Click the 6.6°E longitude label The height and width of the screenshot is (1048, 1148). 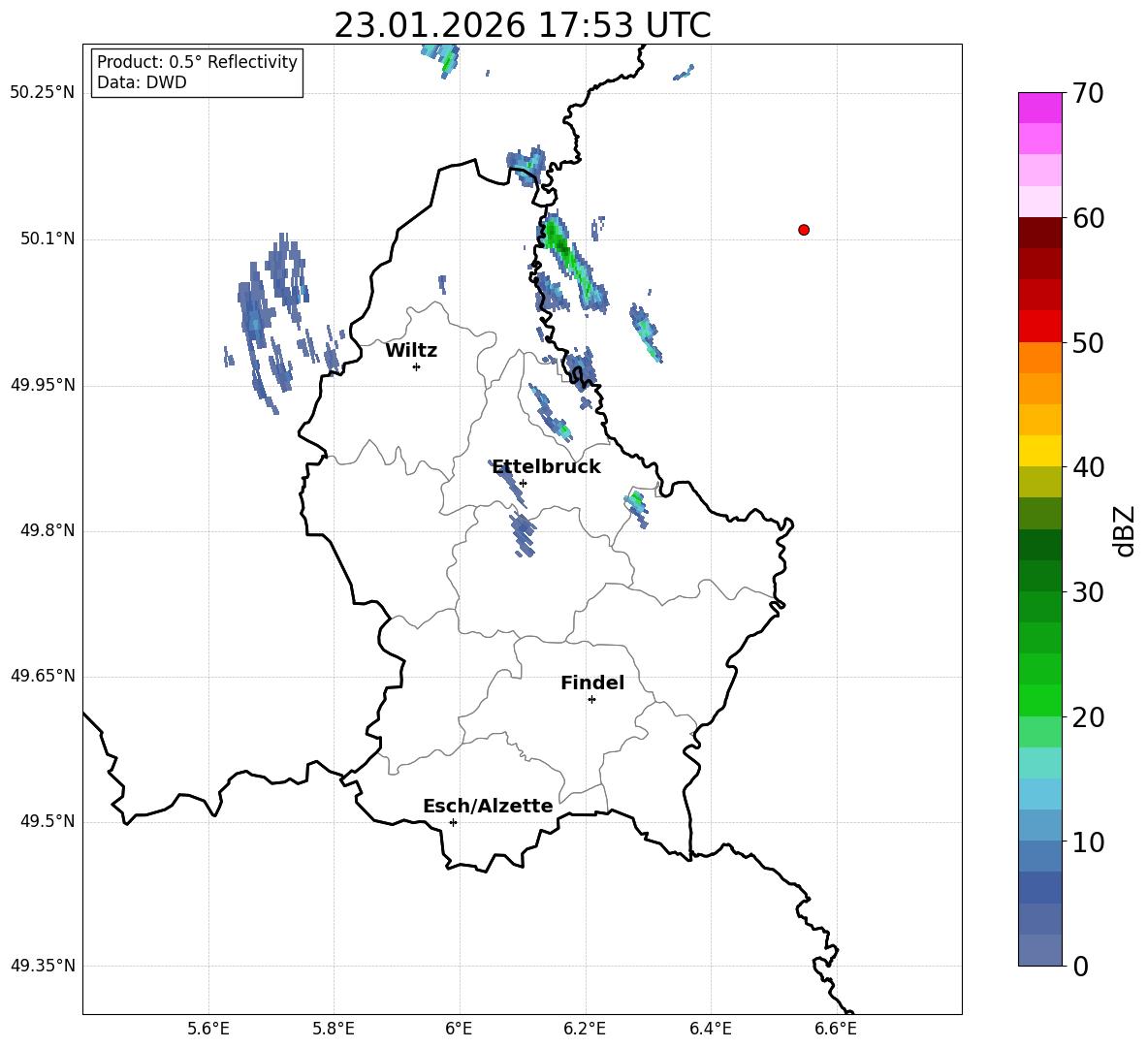tap(836, 1029)
